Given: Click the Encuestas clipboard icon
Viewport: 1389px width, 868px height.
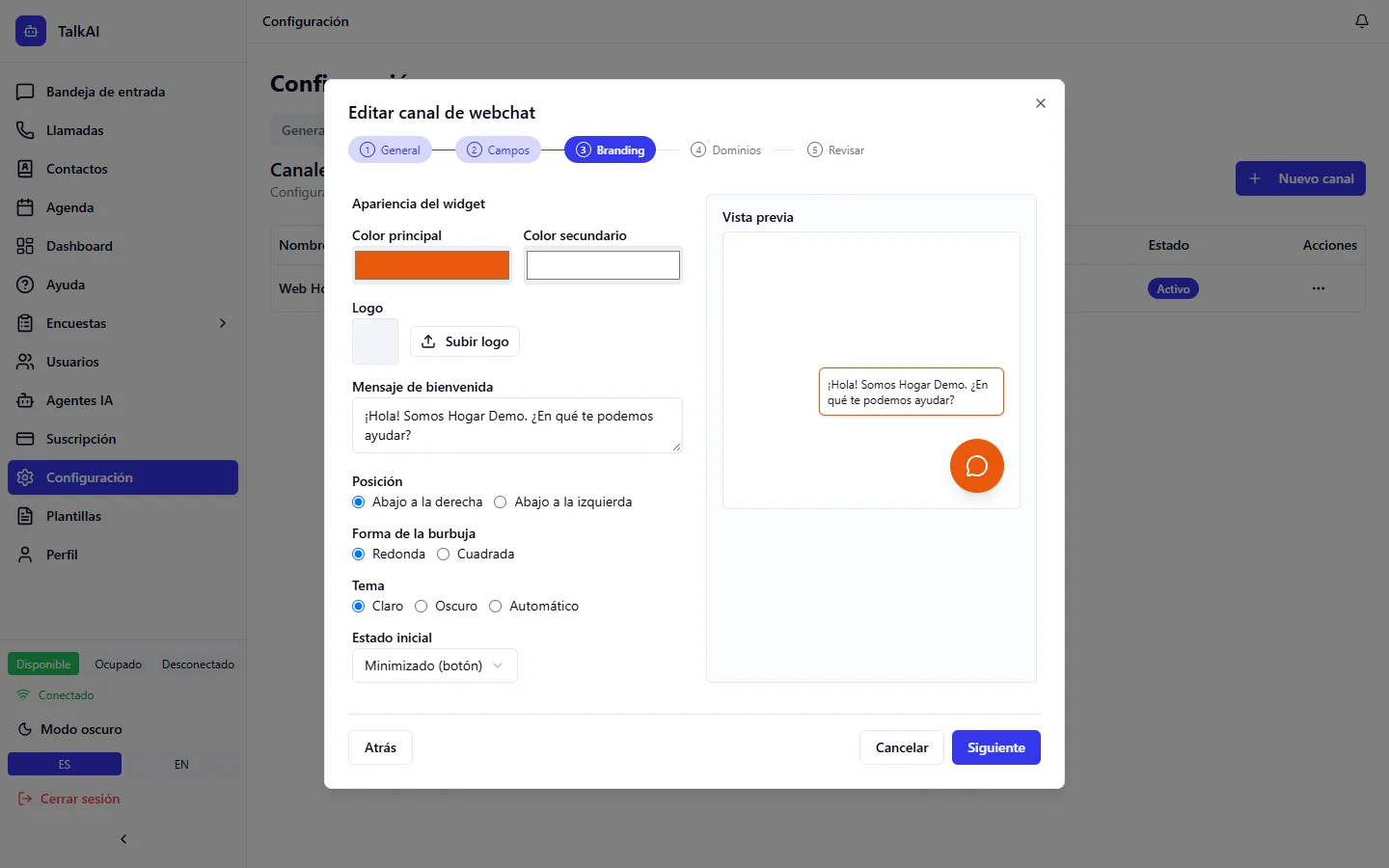Looking at the screenshot, I should [25, 323].
